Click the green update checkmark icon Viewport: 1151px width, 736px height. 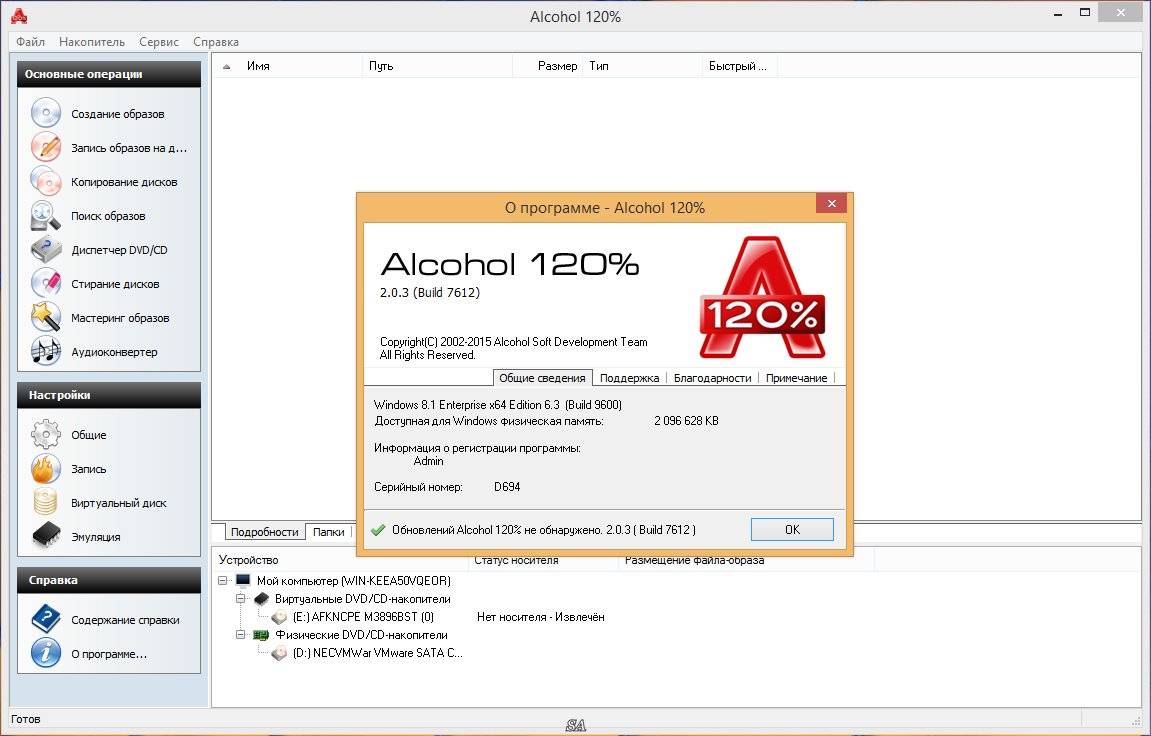tap(378, 530)
